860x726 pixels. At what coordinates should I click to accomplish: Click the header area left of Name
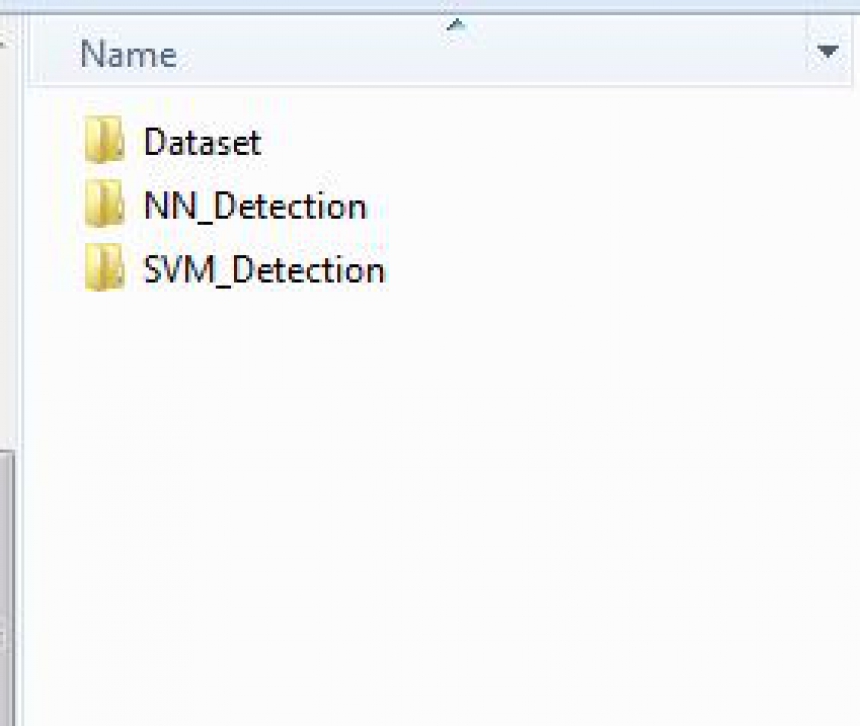52,54
